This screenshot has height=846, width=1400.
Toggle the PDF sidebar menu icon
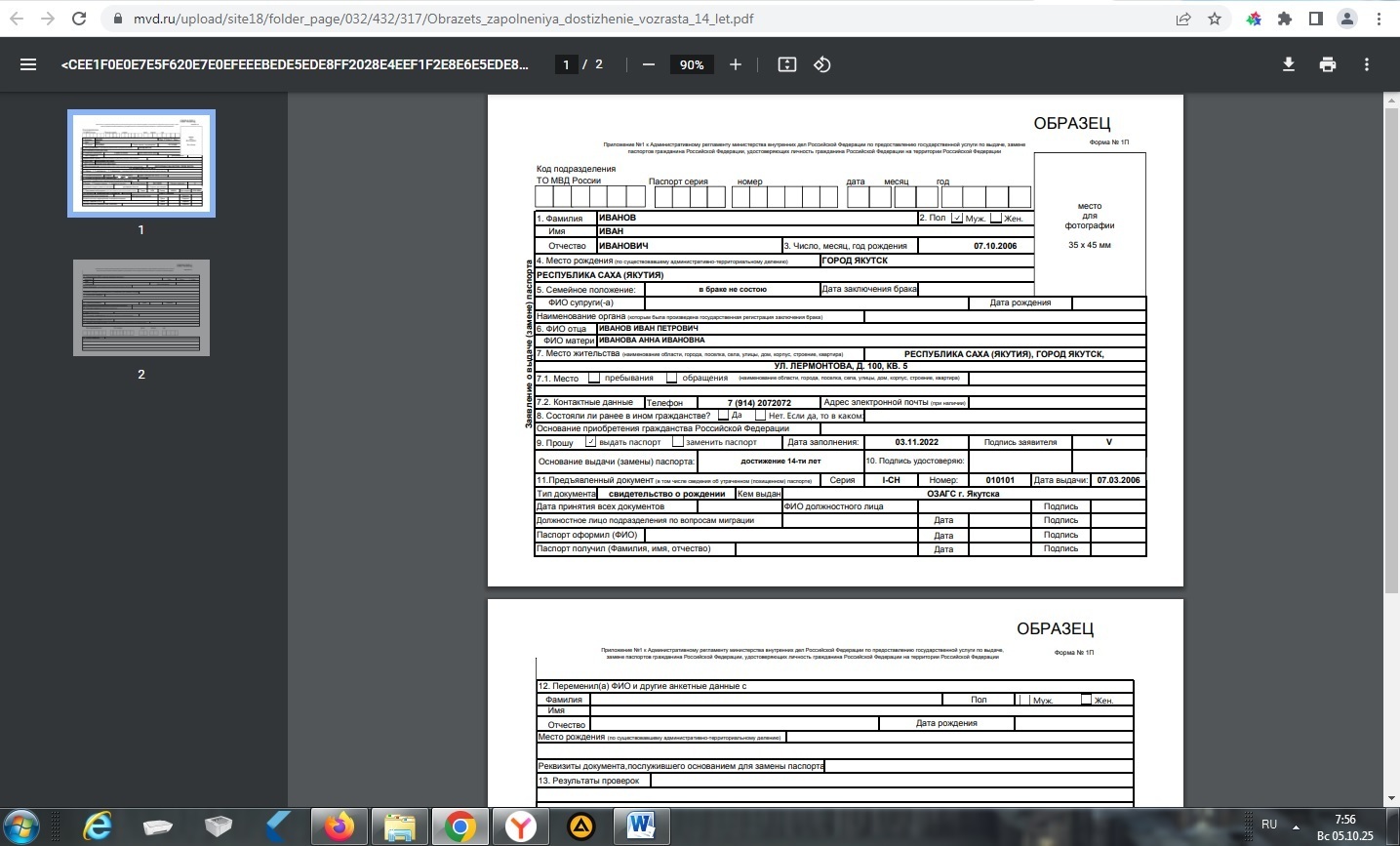coord(28,64)
